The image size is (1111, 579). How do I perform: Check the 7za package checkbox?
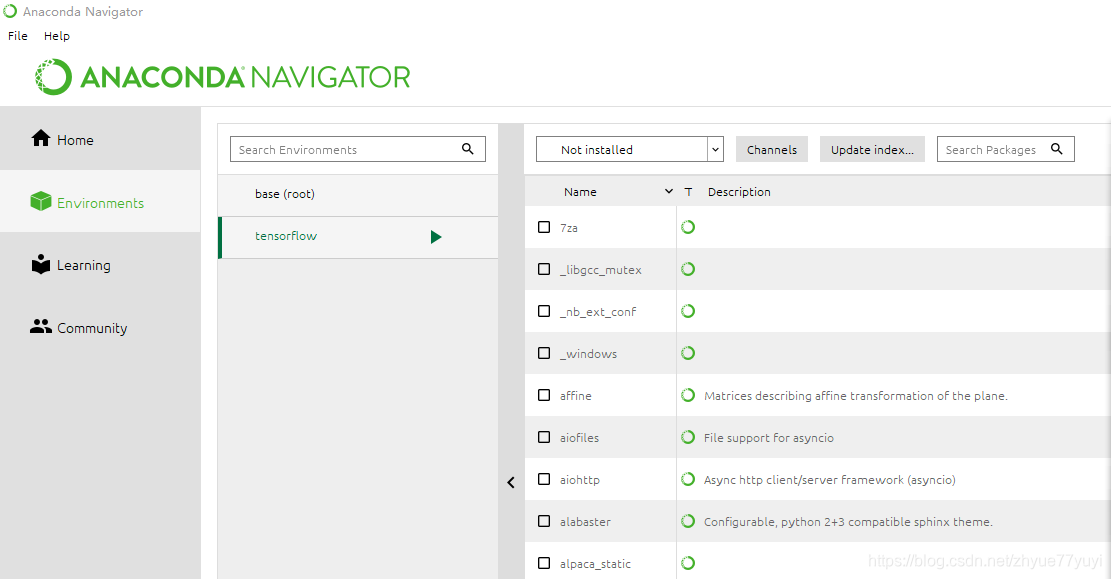[x=544, y=227]
